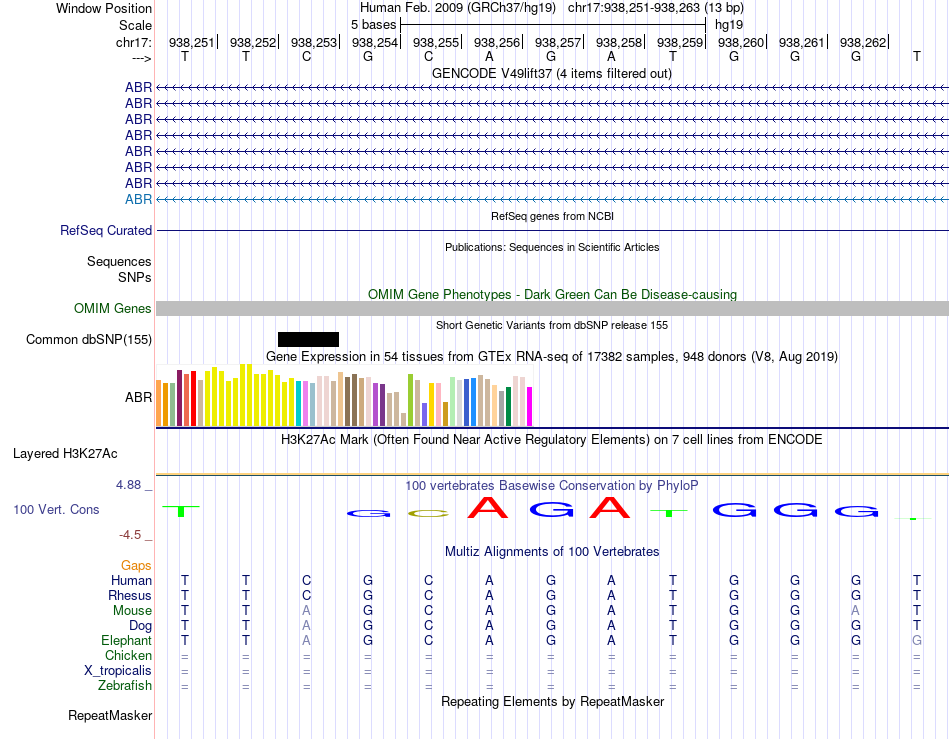
Task: Click the Chicken alignment row label
Action: point(128,655)
